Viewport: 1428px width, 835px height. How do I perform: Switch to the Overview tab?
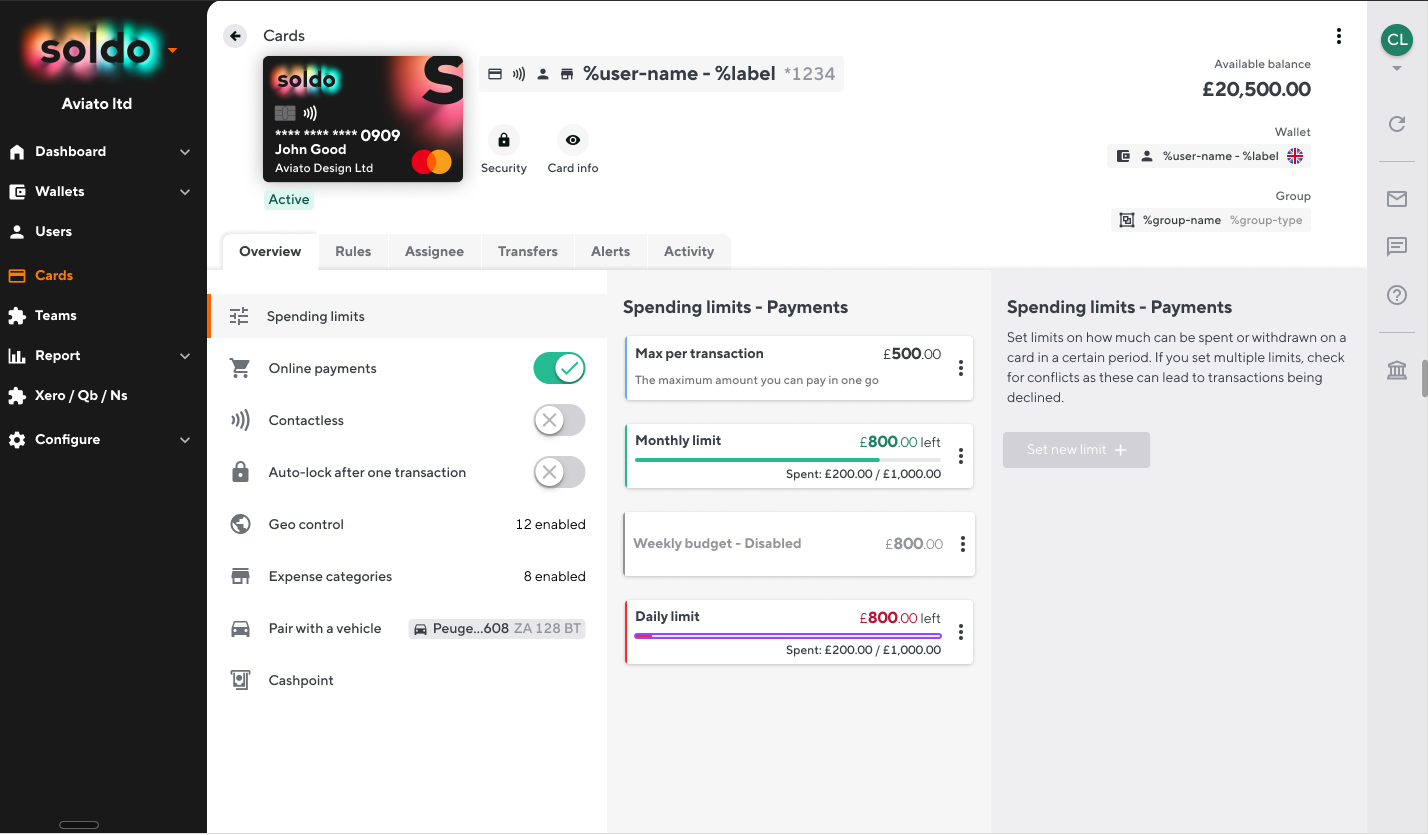pyautogui.click(x=270, y=252)
